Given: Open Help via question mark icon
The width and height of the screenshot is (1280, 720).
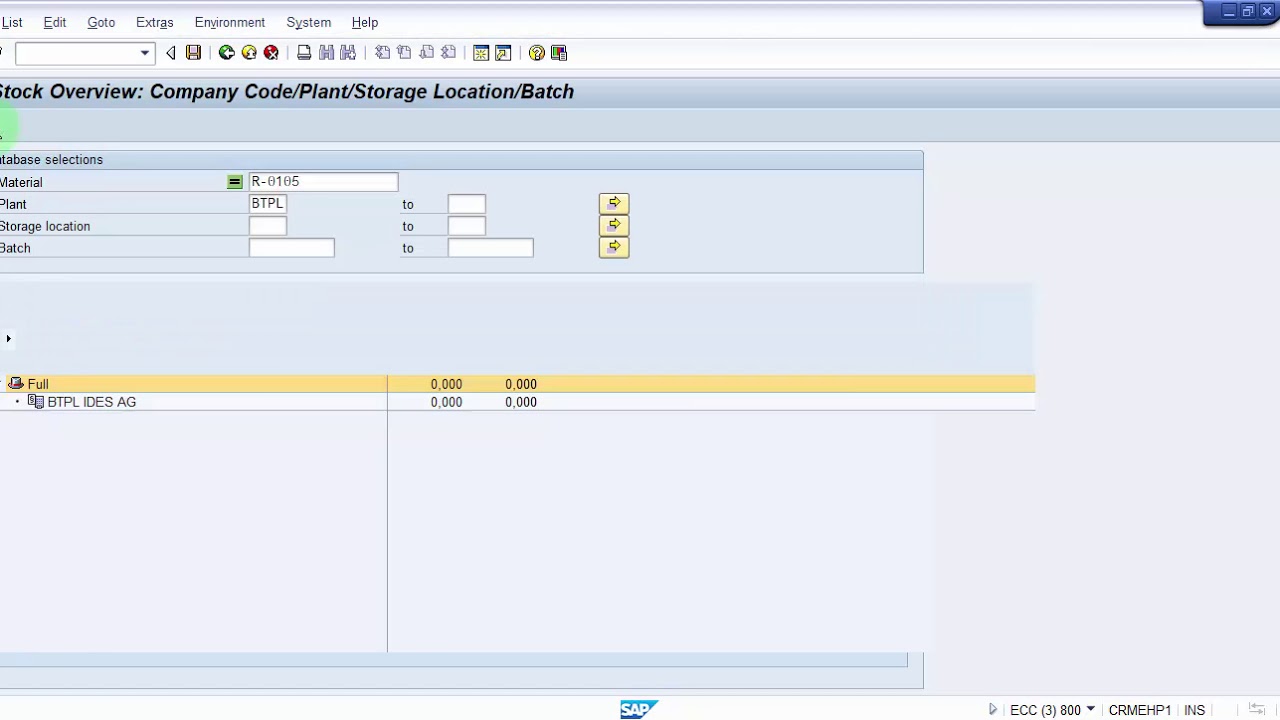Looking at the screenshot, I should click(x=537, y=53).
